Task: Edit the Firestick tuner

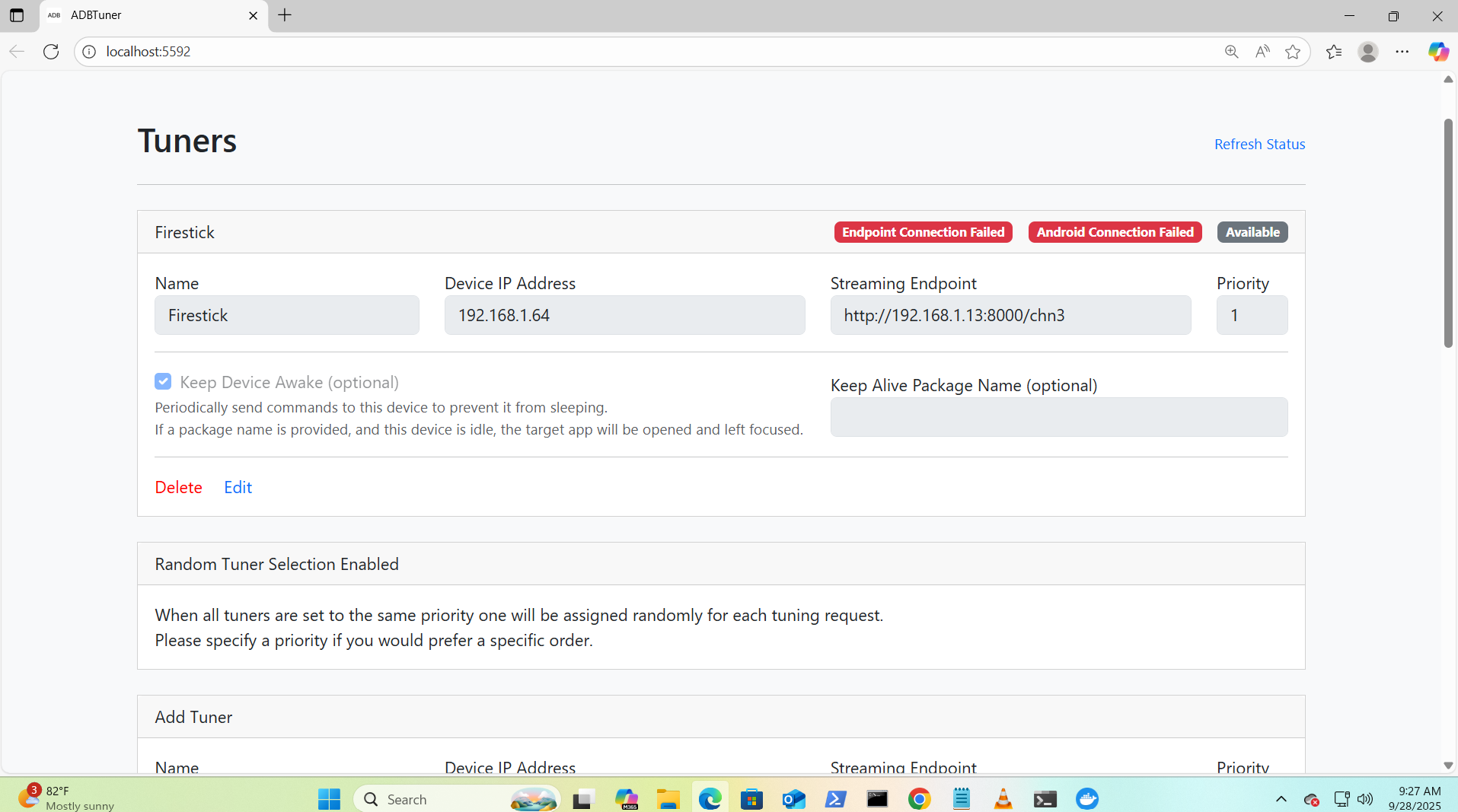Action: tap(238, 487)
